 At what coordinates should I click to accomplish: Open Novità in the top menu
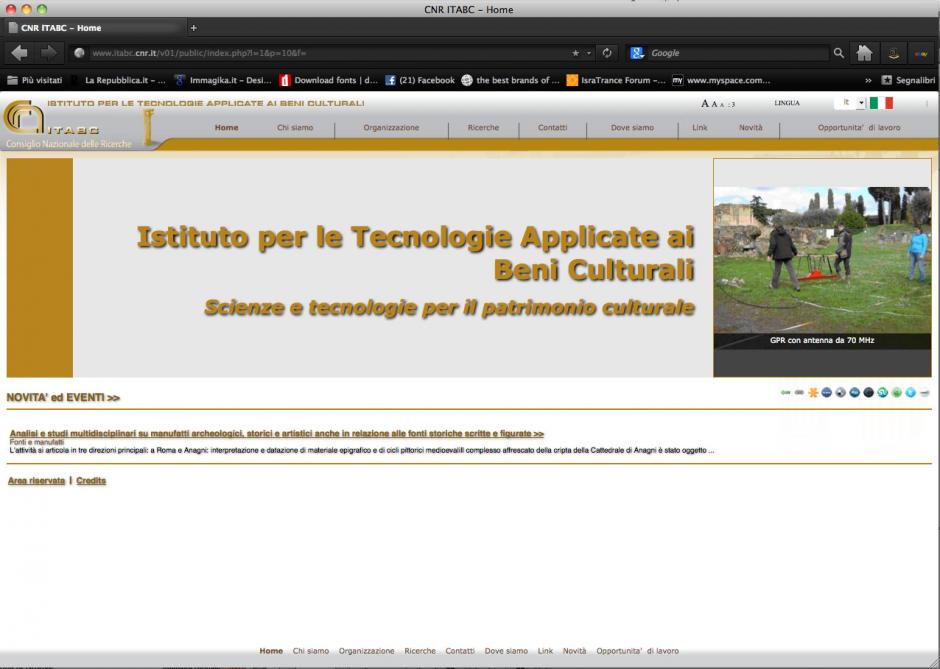(x=751, y=128)
